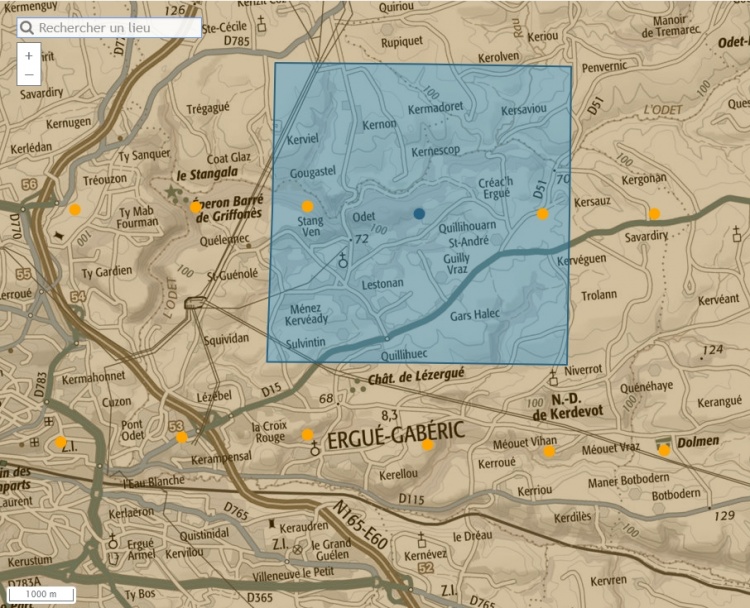750x608 pixels.
Task: Open the orange marker below the Dolmen label
Action: (x=664, y=450)
